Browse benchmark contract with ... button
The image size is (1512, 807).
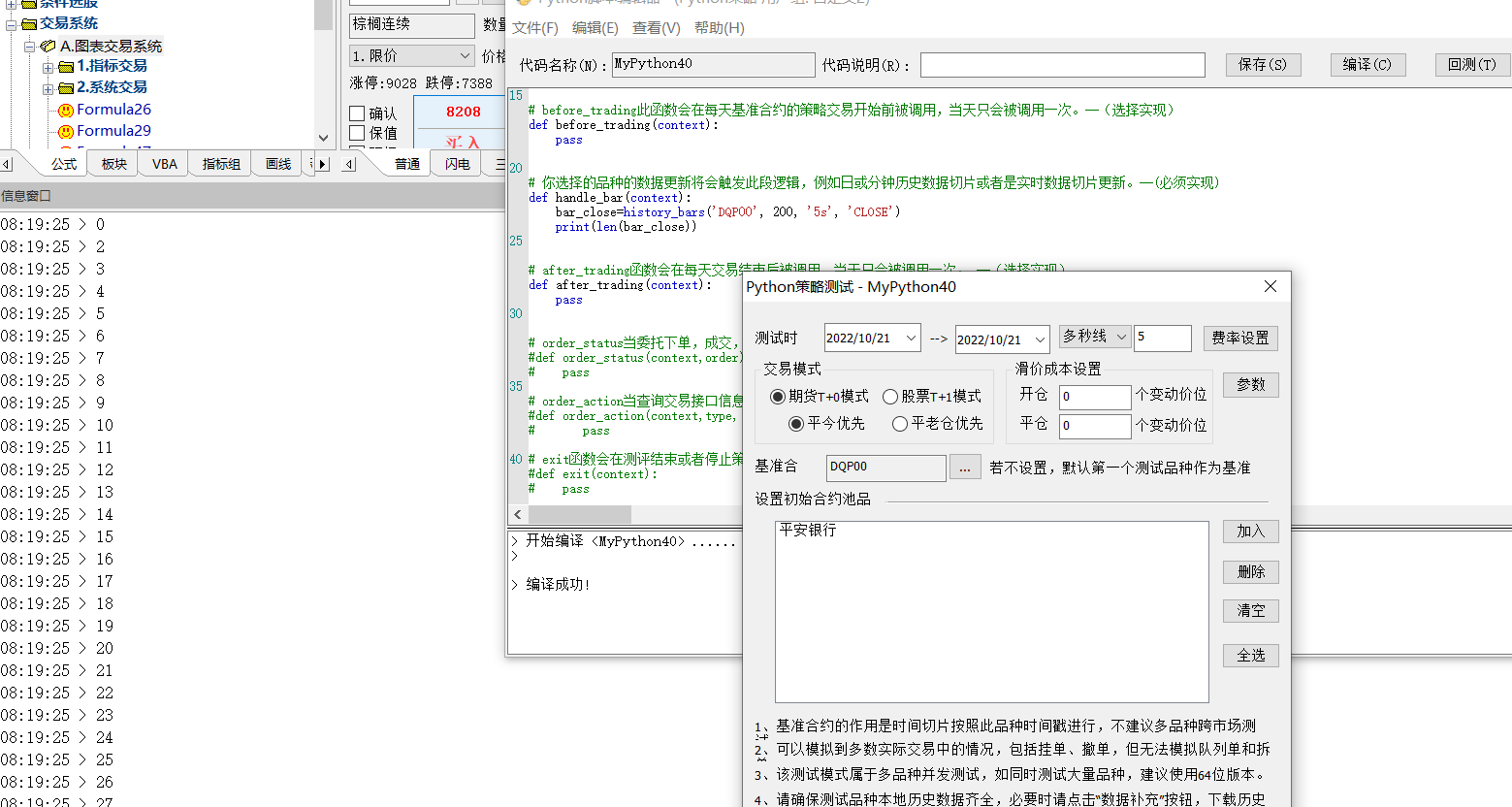964,468
